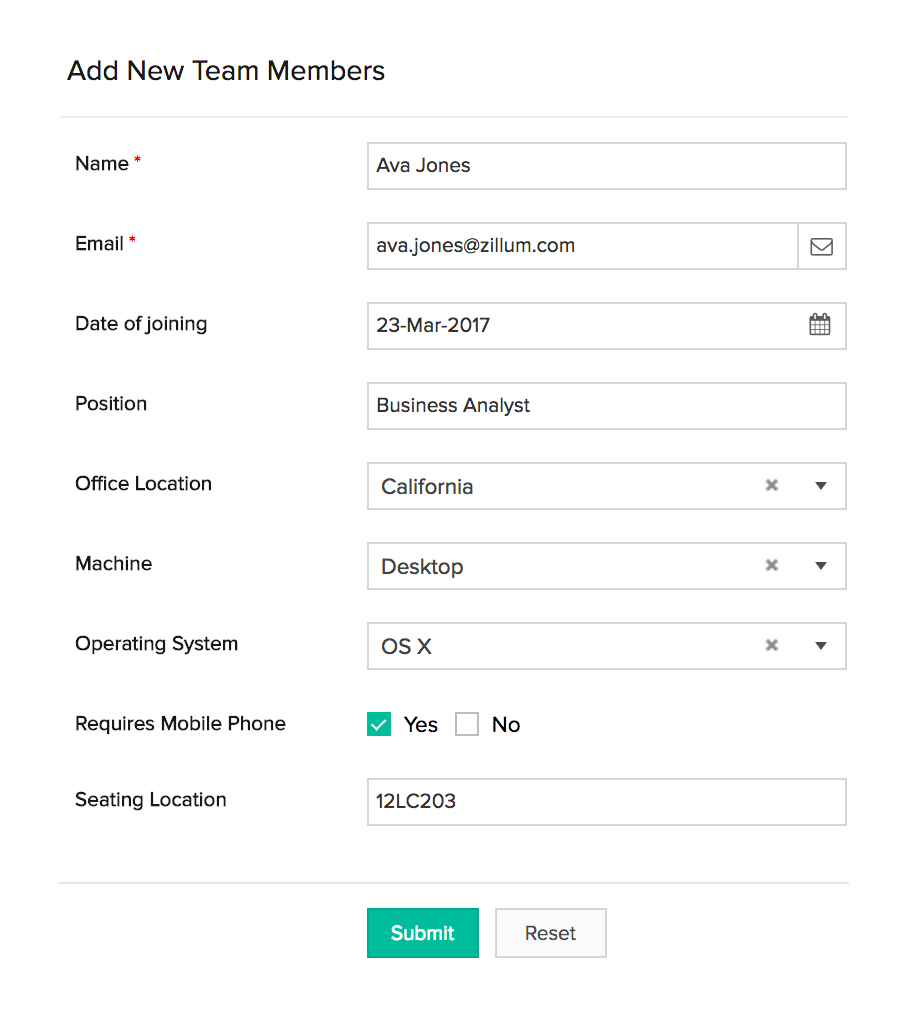Click the Desktop selected value text
This screenshot has width=909, height=1018.
click(x=422, y=567)
